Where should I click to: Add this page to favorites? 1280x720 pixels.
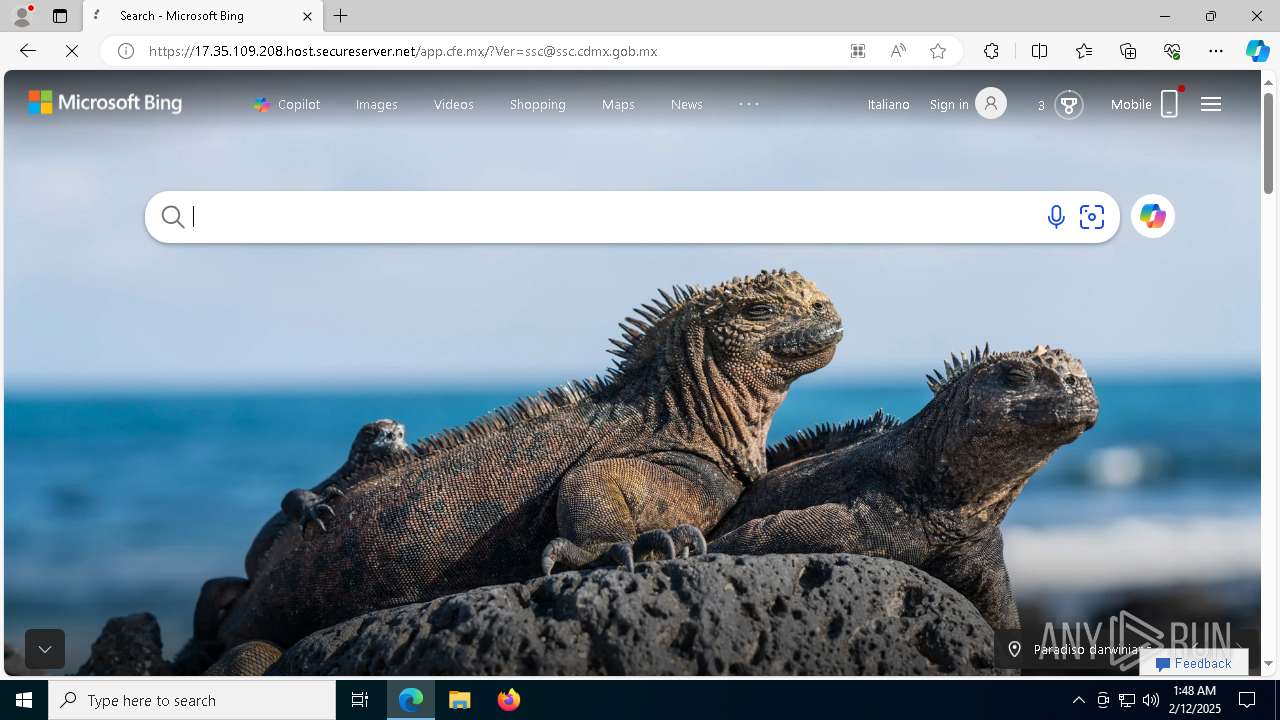tap(938, 51)
